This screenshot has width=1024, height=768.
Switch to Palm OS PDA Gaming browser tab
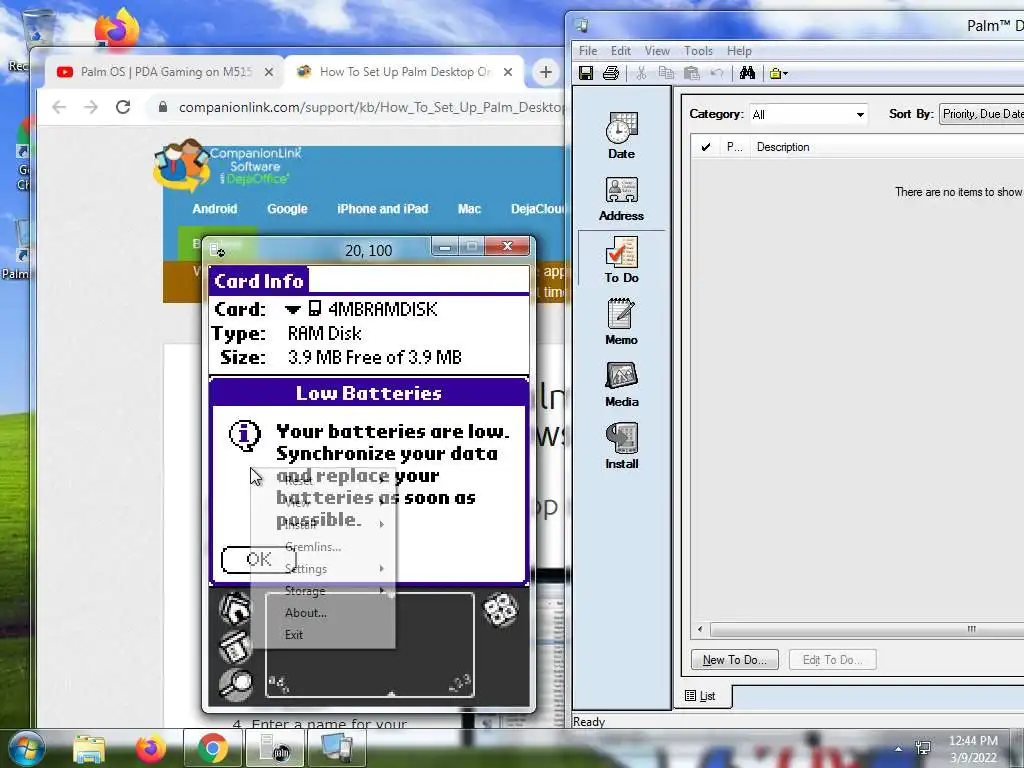click(165, 72)
